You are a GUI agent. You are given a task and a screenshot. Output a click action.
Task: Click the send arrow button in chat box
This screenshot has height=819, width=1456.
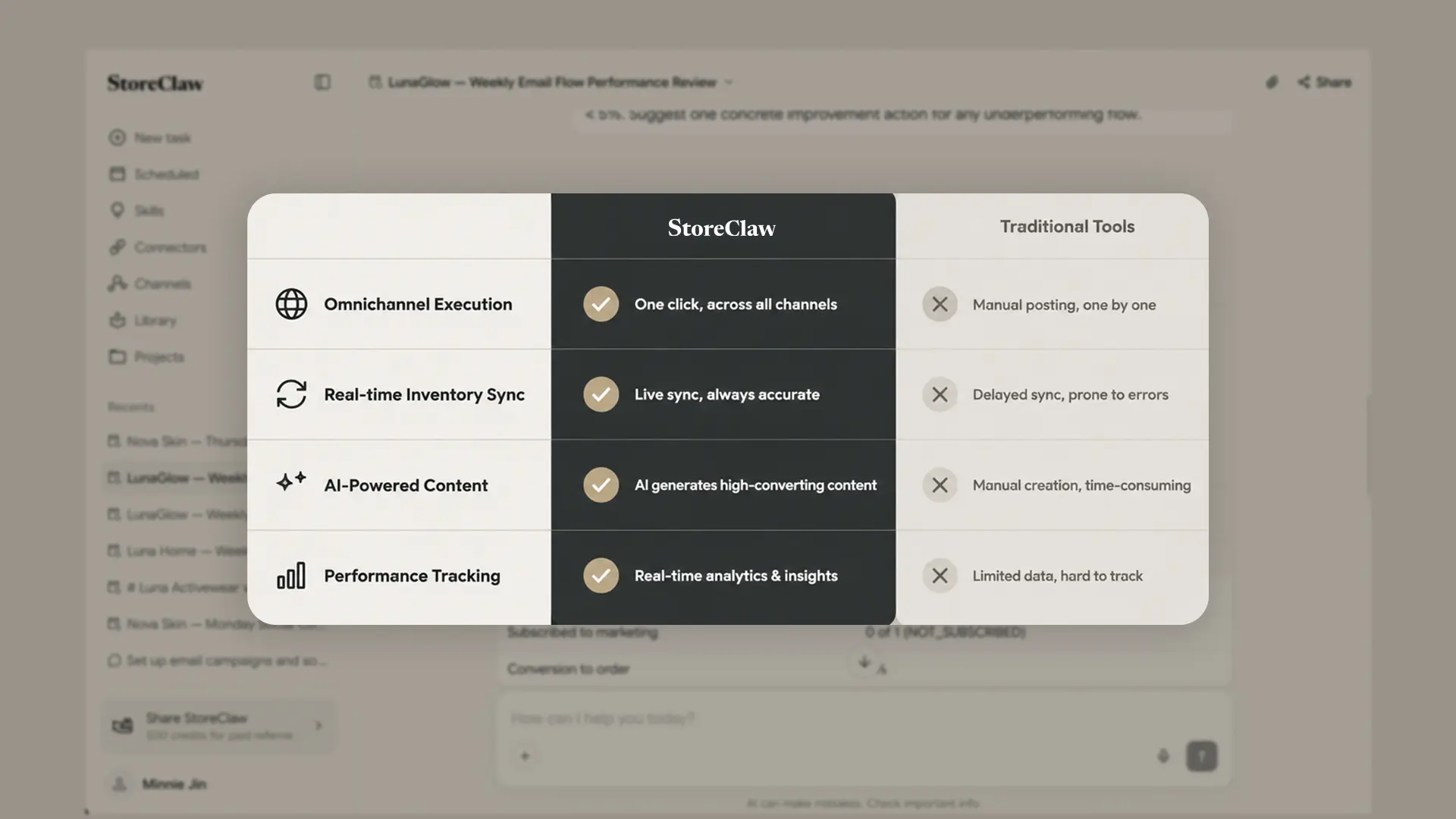(x=1201, y=756)
